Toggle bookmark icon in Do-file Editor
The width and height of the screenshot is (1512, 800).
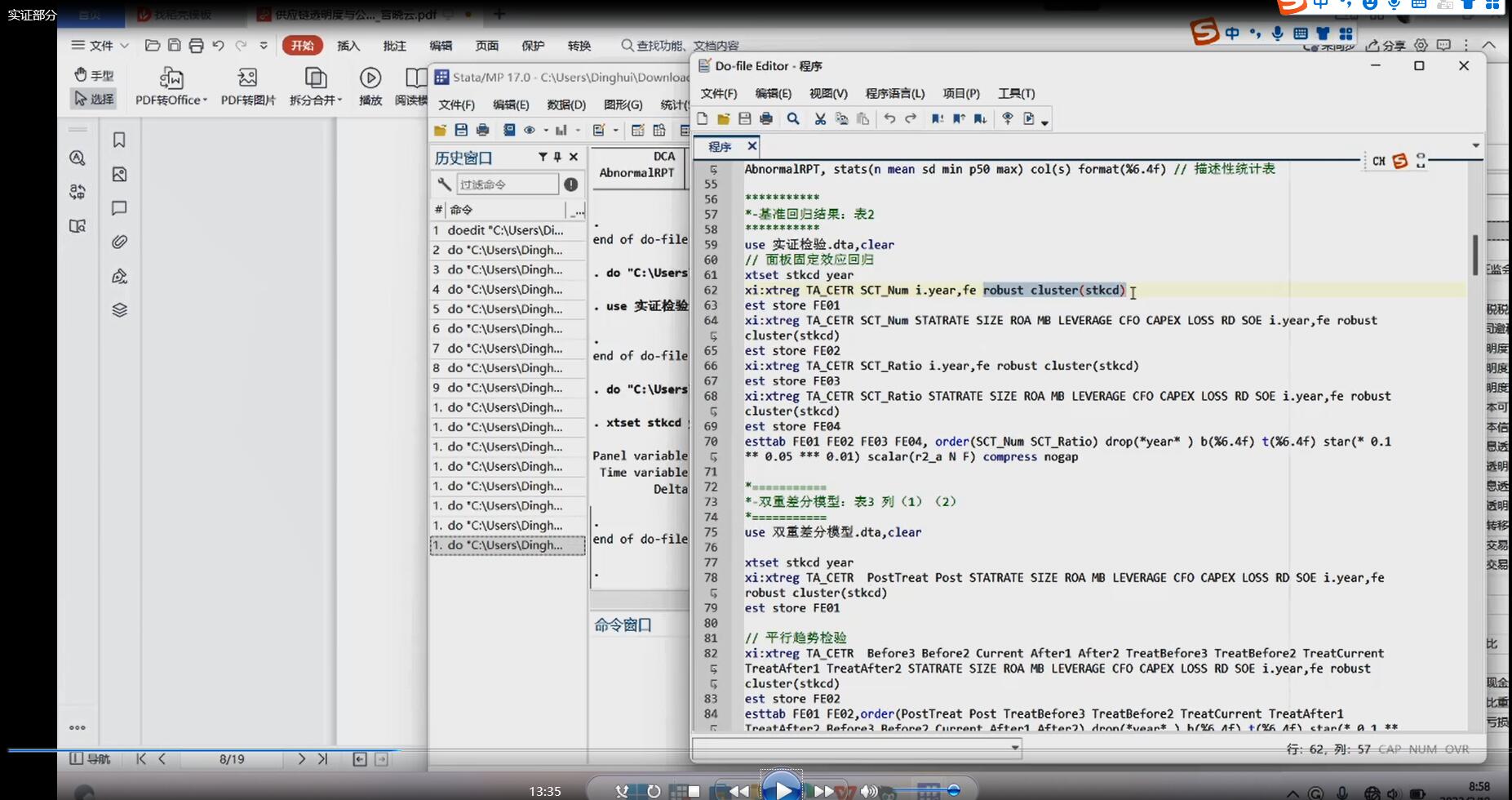[x=938, y=119]
